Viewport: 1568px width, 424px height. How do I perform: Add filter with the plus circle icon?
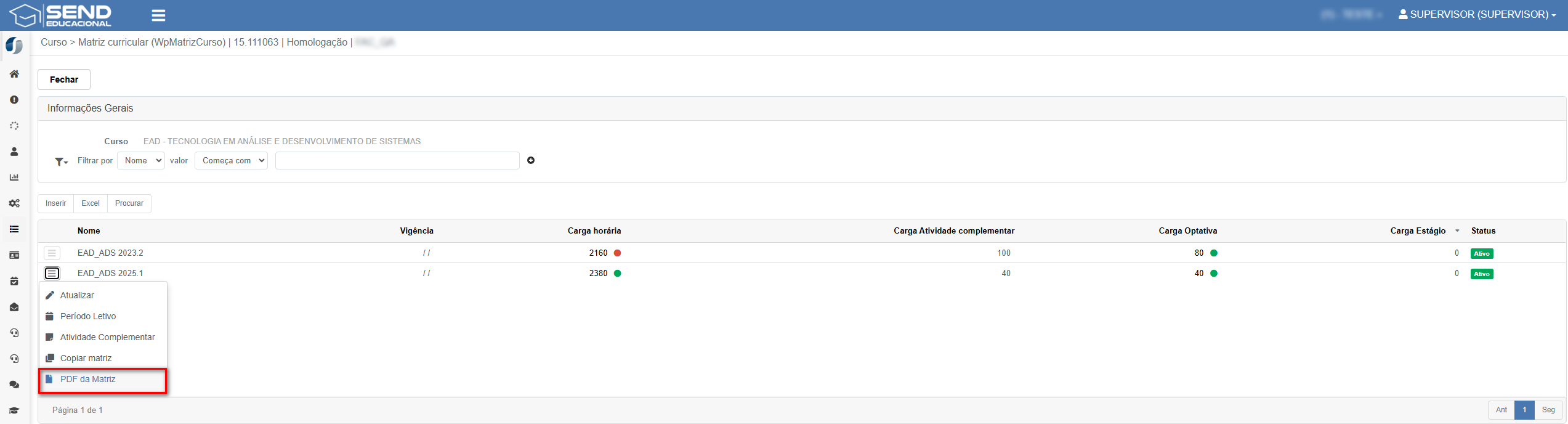click(x=531, y=160)
